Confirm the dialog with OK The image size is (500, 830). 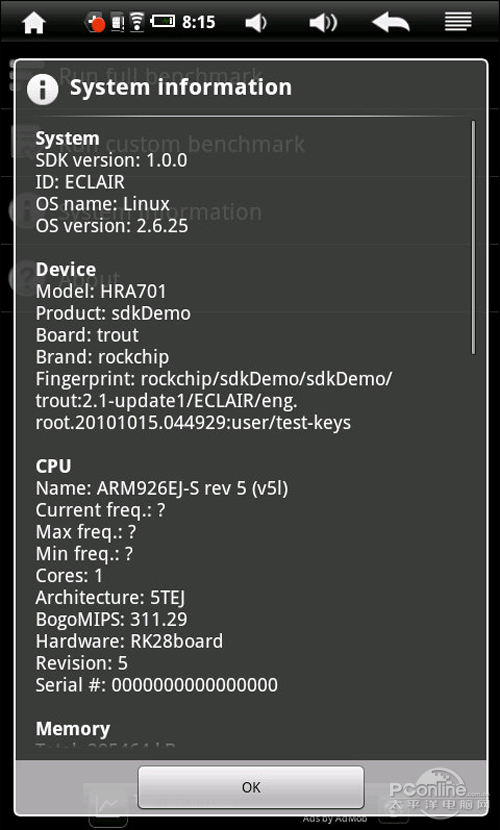[251, 787]
